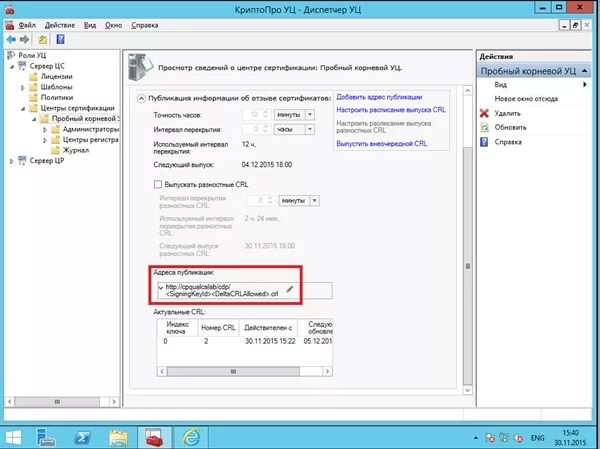Click the taskbar clock 15:40
Viewport: 600px width, 449px height.
pos(570,433)
